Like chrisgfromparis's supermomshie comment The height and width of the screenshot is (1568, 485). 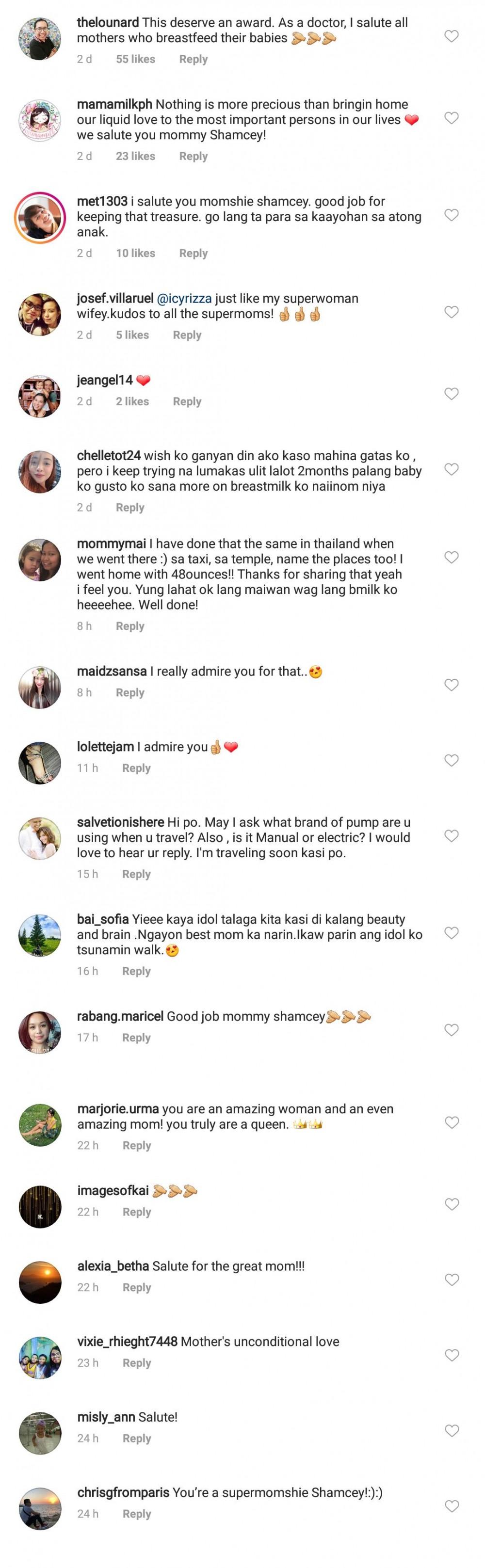coord(452,1506)
